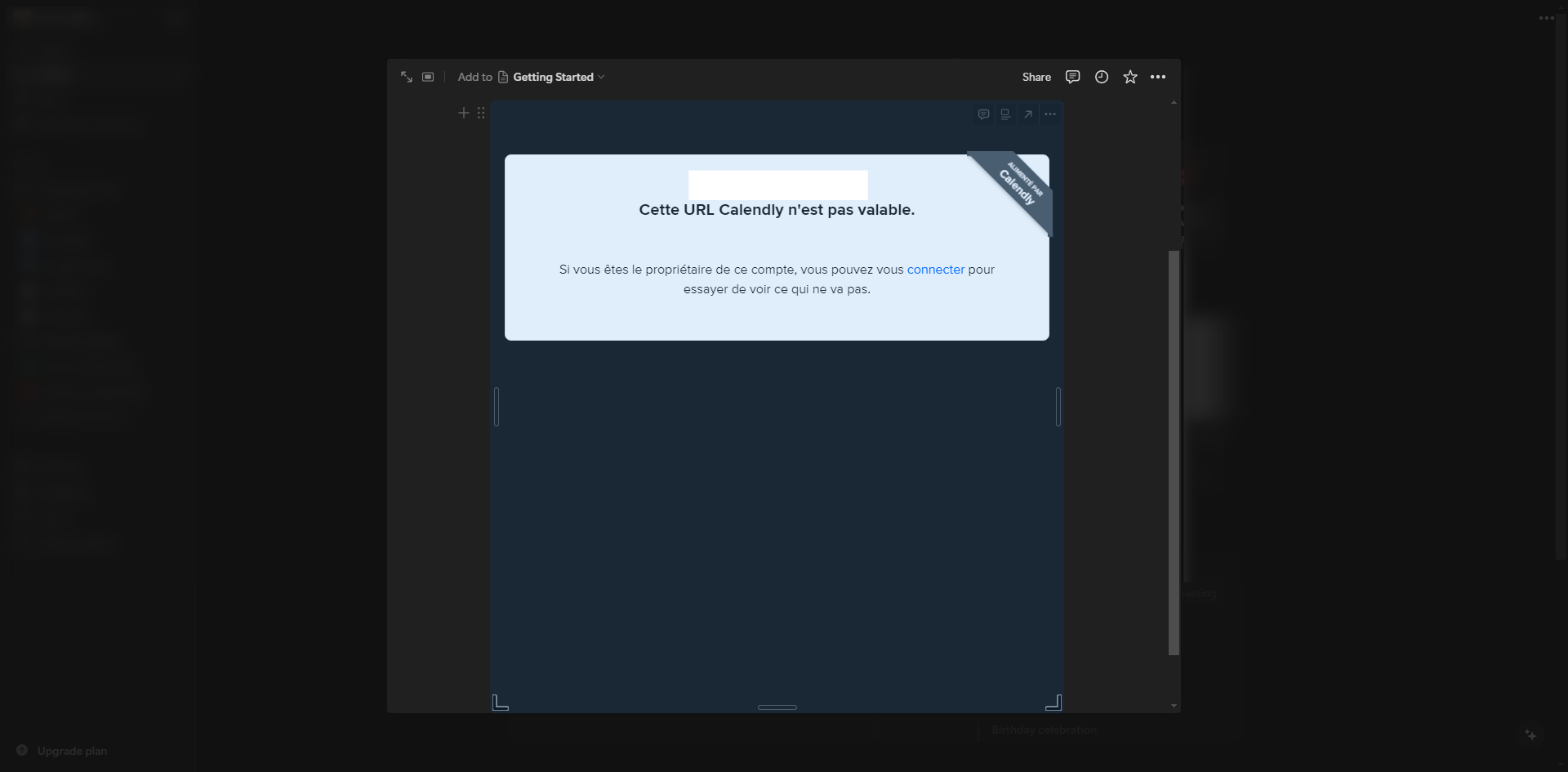Click the six-dot block drag handle
Screen dimensions: 1568x772
pyautogui.click(x=481, y=113)
